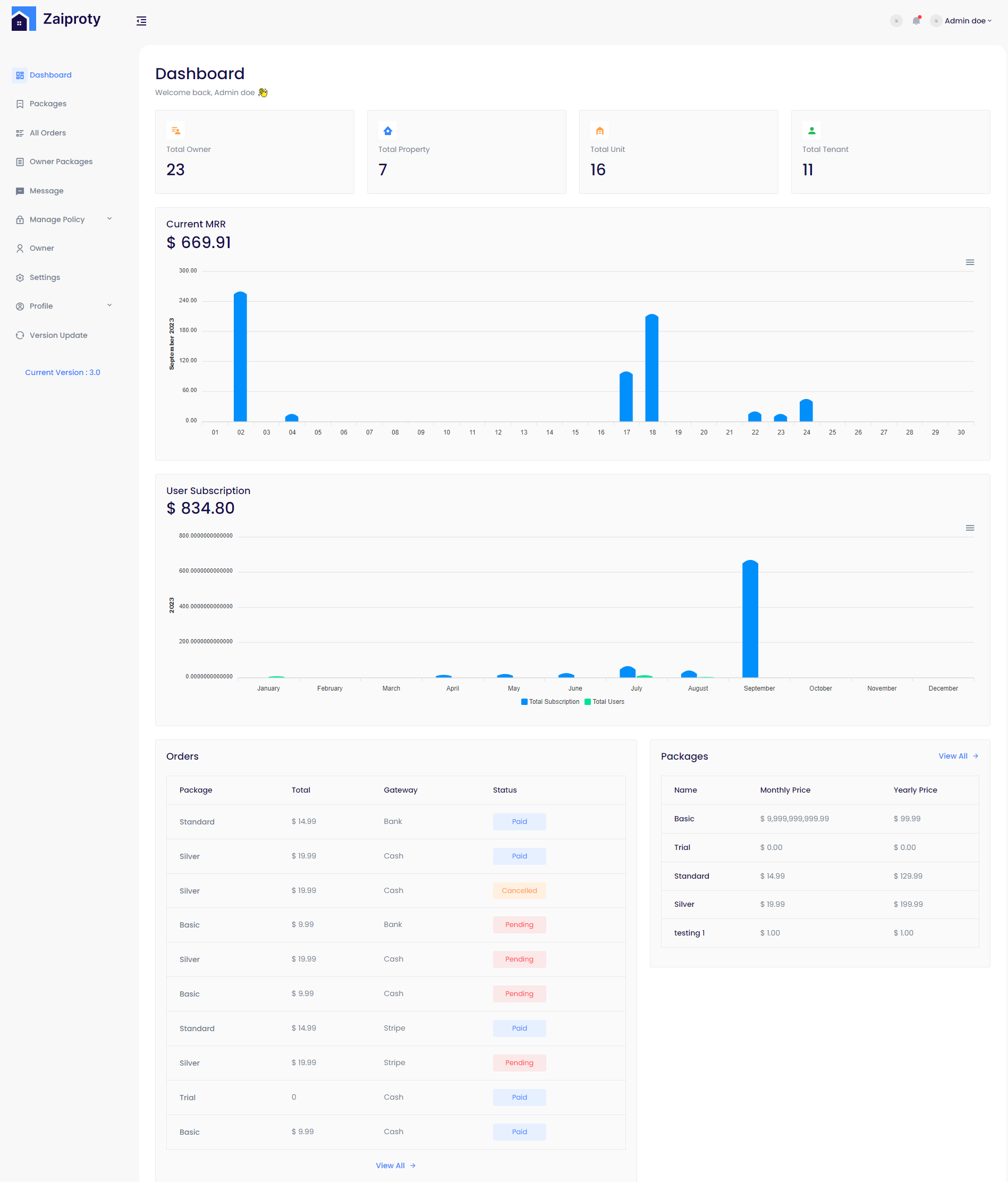
Task: Click the $ 199.99 yearly price
Action: click(908, 905)
